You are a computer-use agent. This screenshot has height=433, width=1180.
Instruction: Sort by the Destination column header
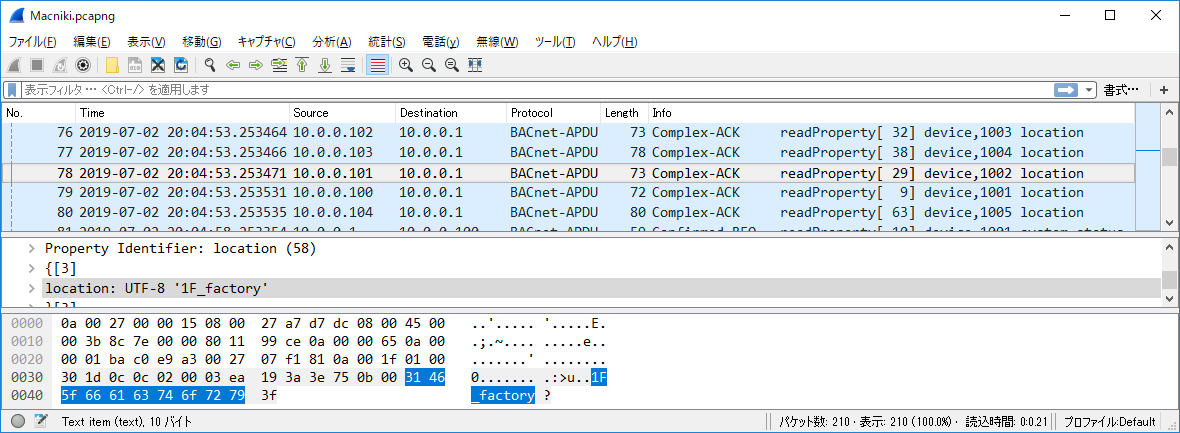451,113
